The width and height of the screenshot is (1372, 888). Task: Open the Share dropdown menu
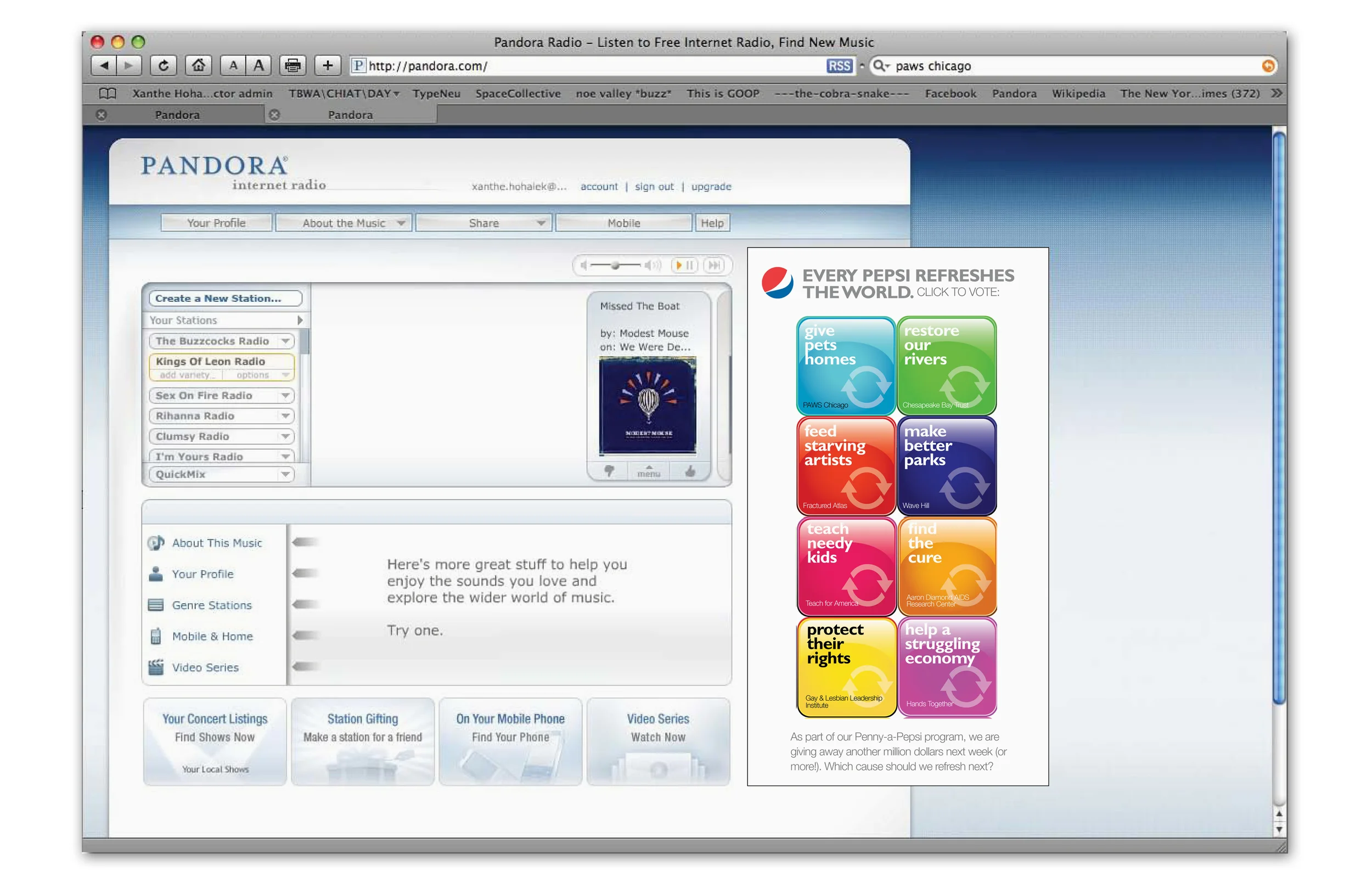(483, 223)
